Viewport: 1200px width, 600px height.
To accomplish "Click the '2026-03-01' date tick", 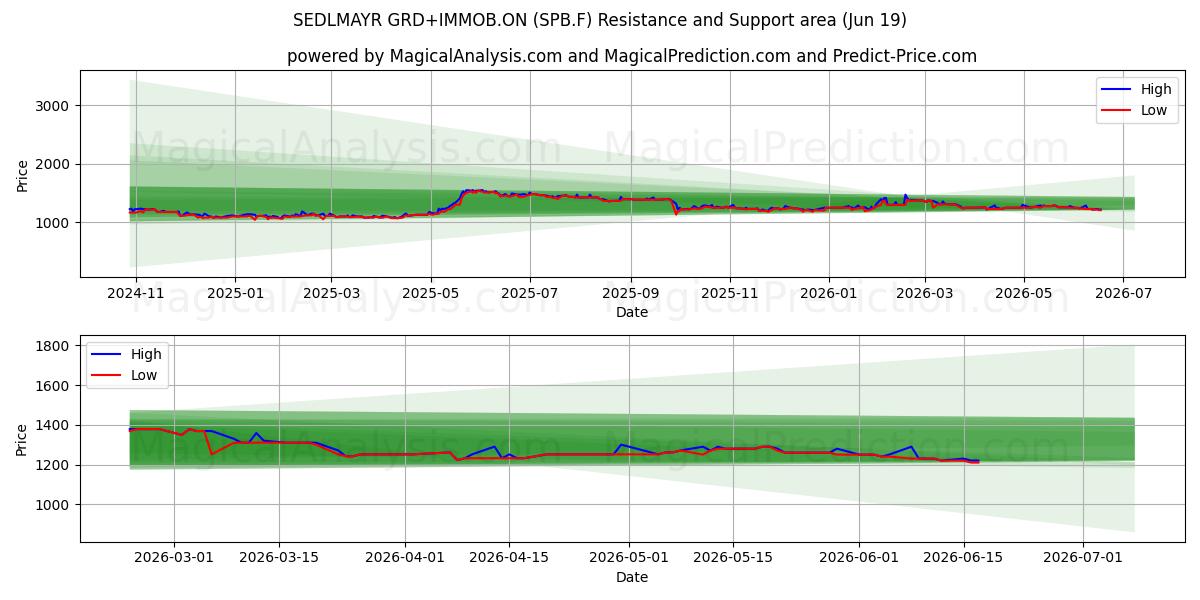I will (175, 557).
